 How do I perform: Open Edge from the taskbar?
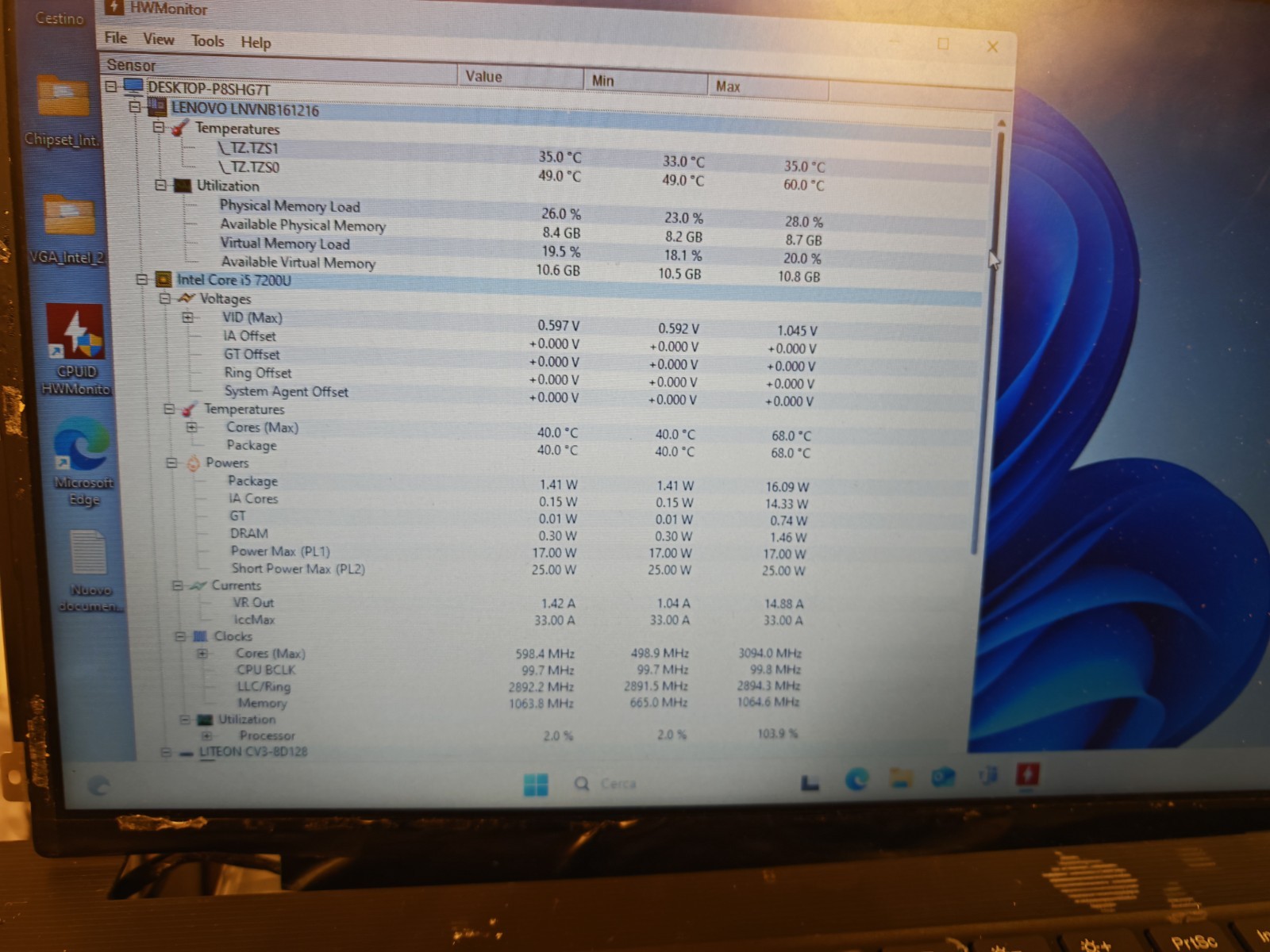(x=856, y=781)
